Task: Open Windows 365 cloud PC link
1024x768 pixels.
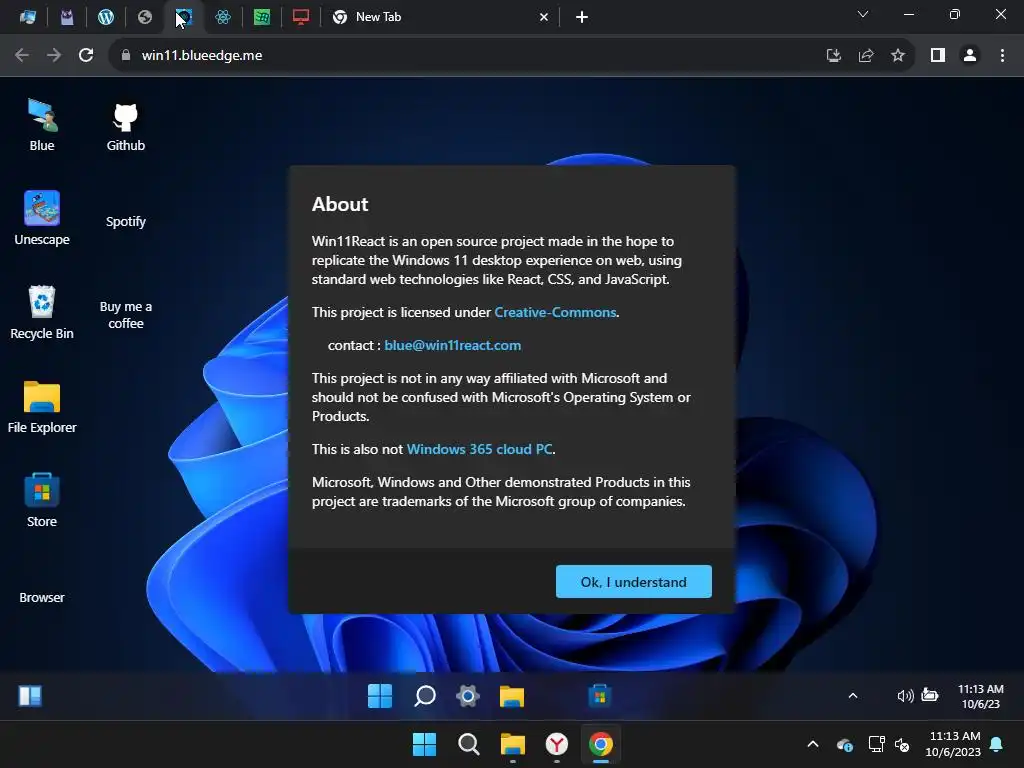Action: click(x=479, y=449)
